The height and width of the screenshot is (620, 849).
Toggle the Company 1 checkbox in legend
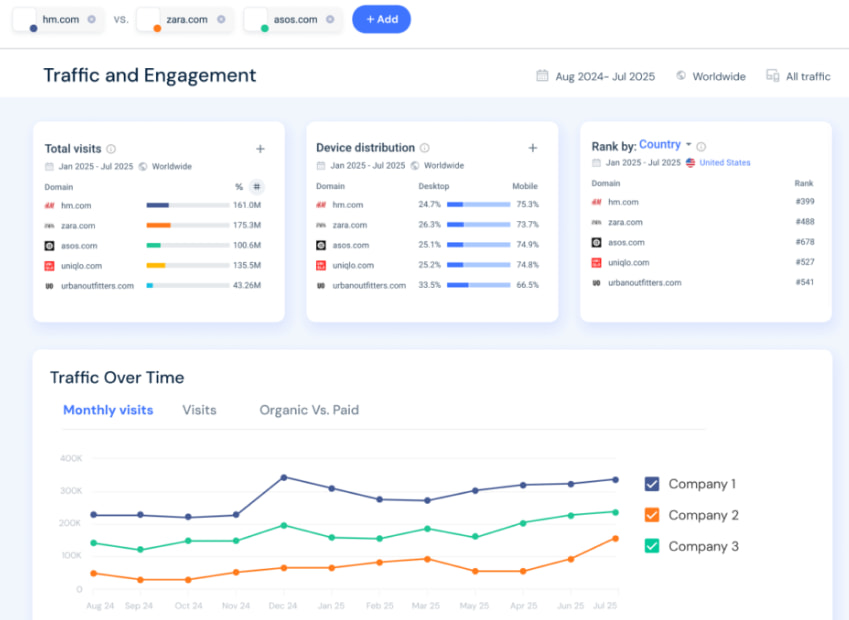pyautogui.click(x=652, y=484)
